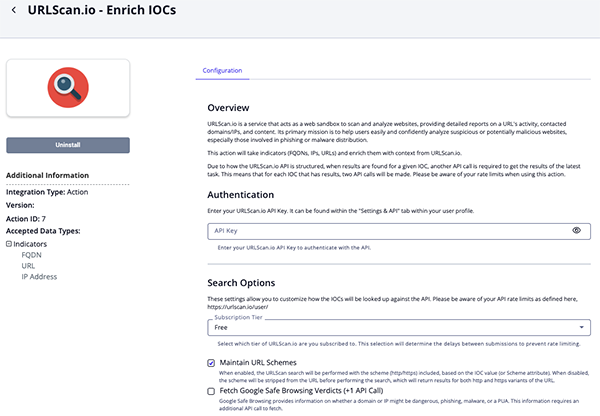Click the Search Options heading
The height and width of the screenshot is (416, 600).
[x=241, y=283]
